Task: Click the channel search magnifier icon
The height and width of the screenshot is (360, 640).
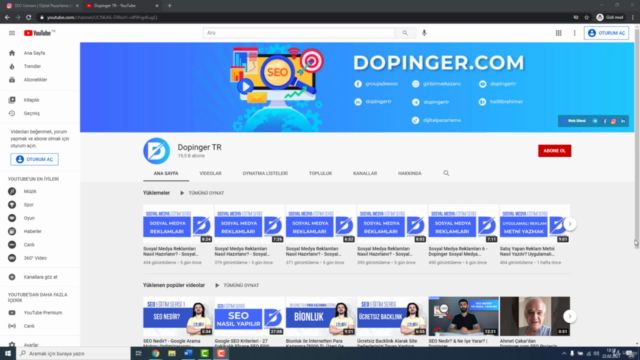Action: point(446,173)
